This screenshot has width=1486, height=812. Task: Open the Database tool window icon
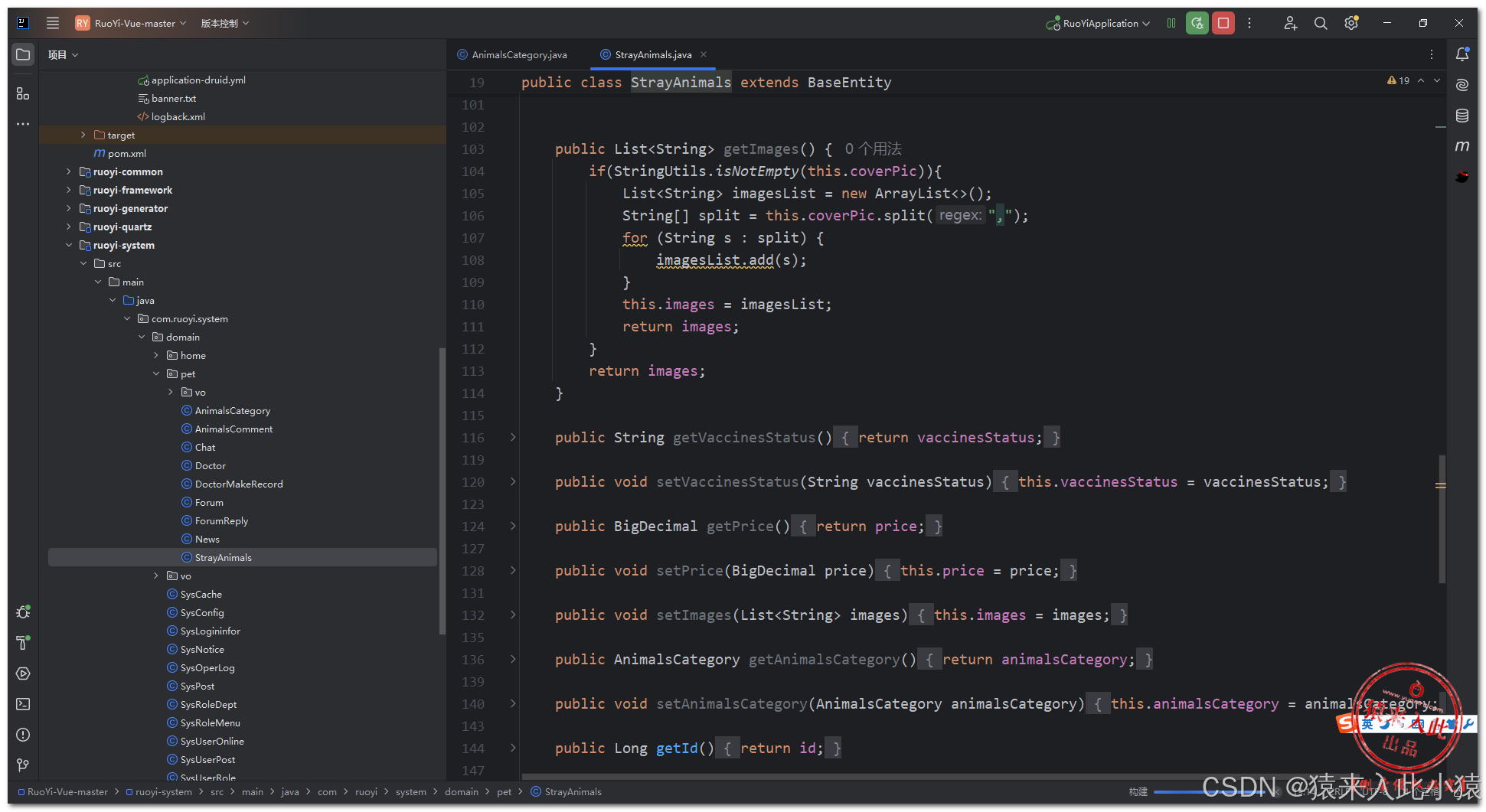coord(1462,116)
